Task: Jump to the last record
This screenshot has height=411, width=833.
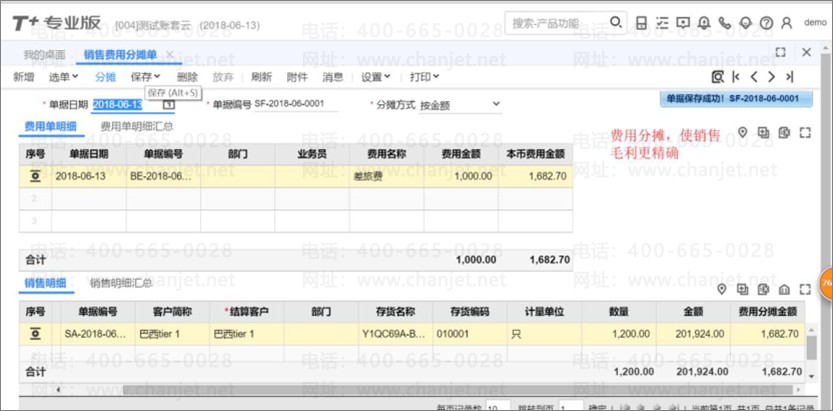Action: coord(789,77)
